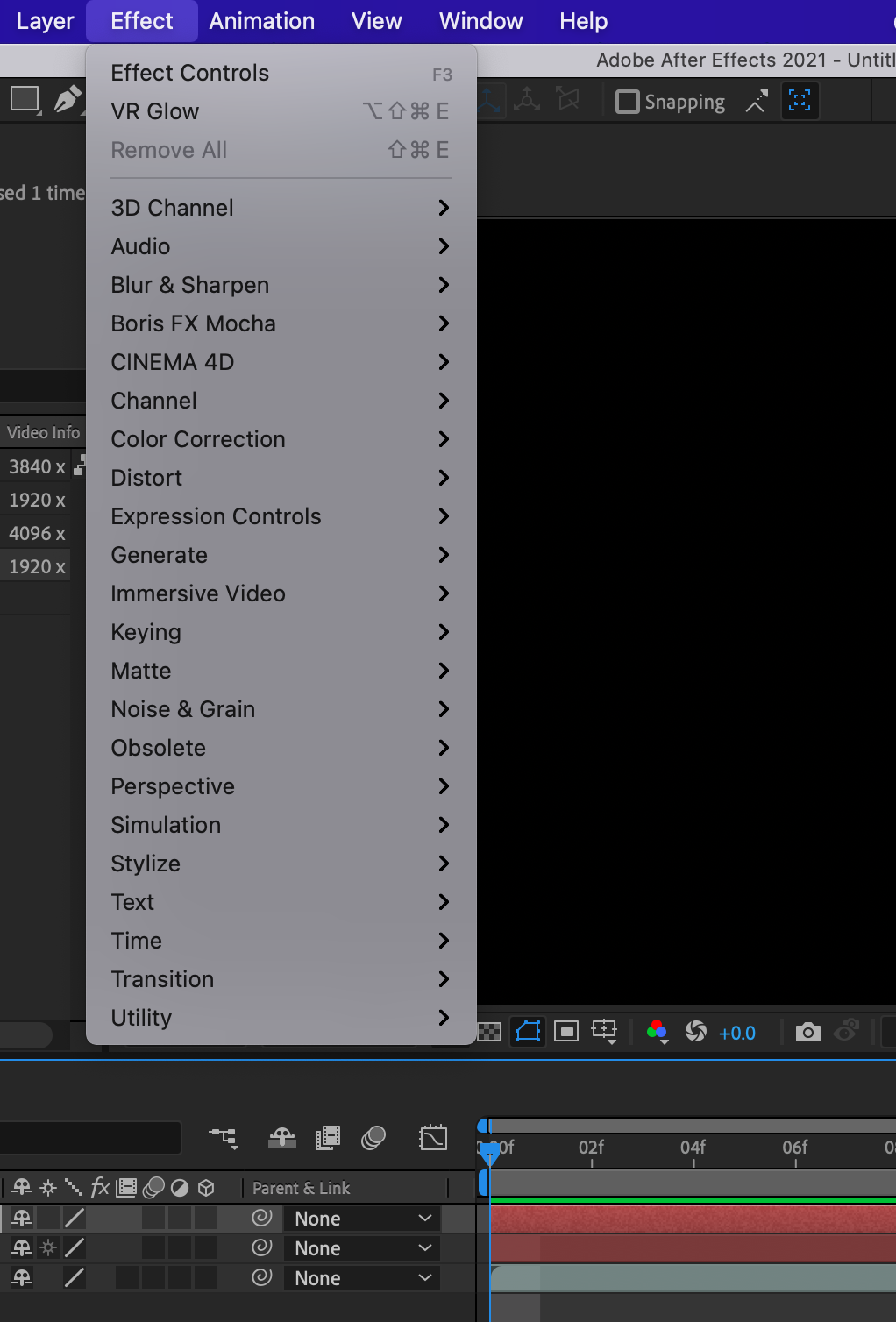896x1322 pixels.
Task: Toggle the transparency grid
Action: [x=488, y=1032]
